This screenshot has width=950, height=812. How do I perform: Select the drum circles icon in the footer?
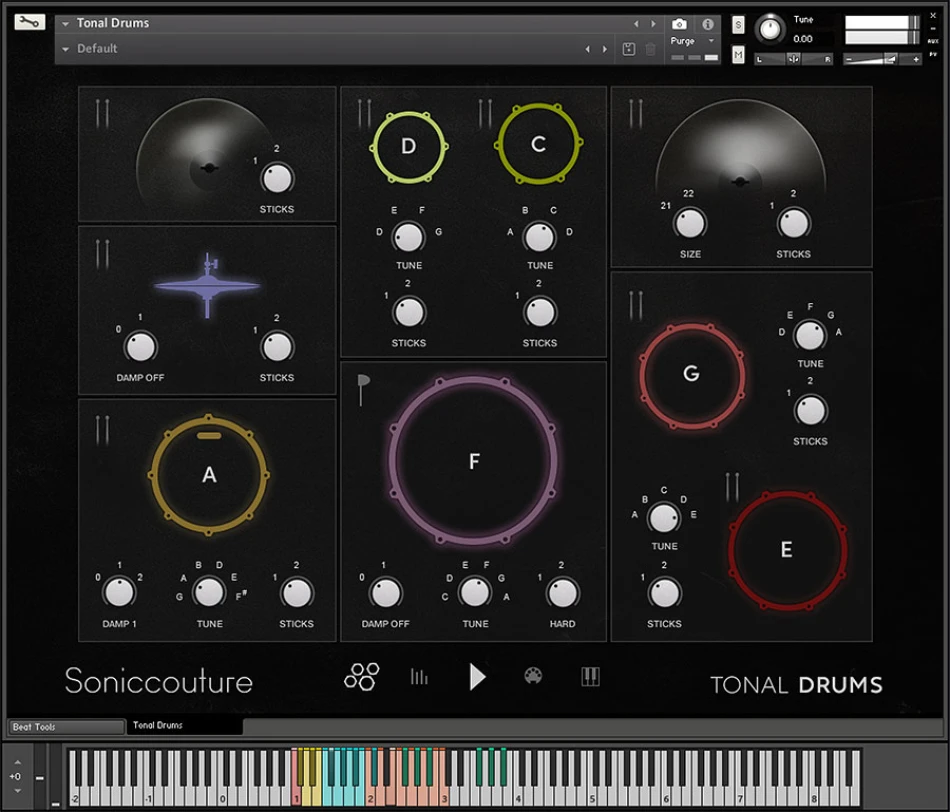(x=360, y=676)
